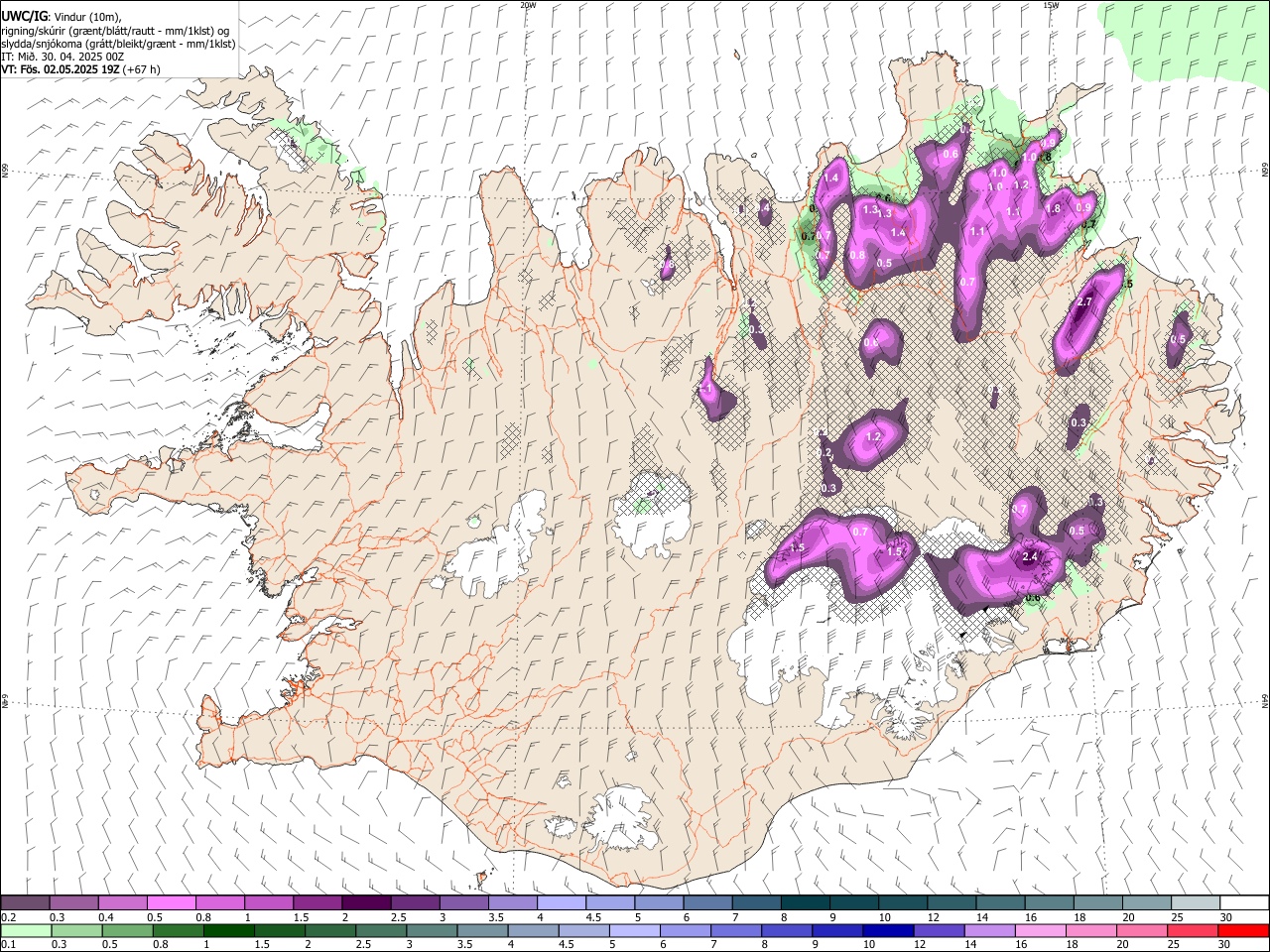Pick the violet rain swatch between 12 and 14
This screenshot has height=952, width=1270.
click(x=938, y=930)
